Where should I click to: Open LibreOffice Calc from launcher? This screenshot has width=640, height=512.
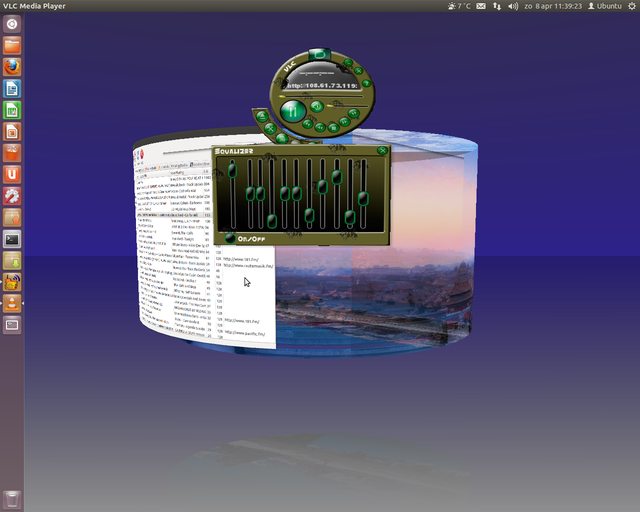[x=12, y=110]
